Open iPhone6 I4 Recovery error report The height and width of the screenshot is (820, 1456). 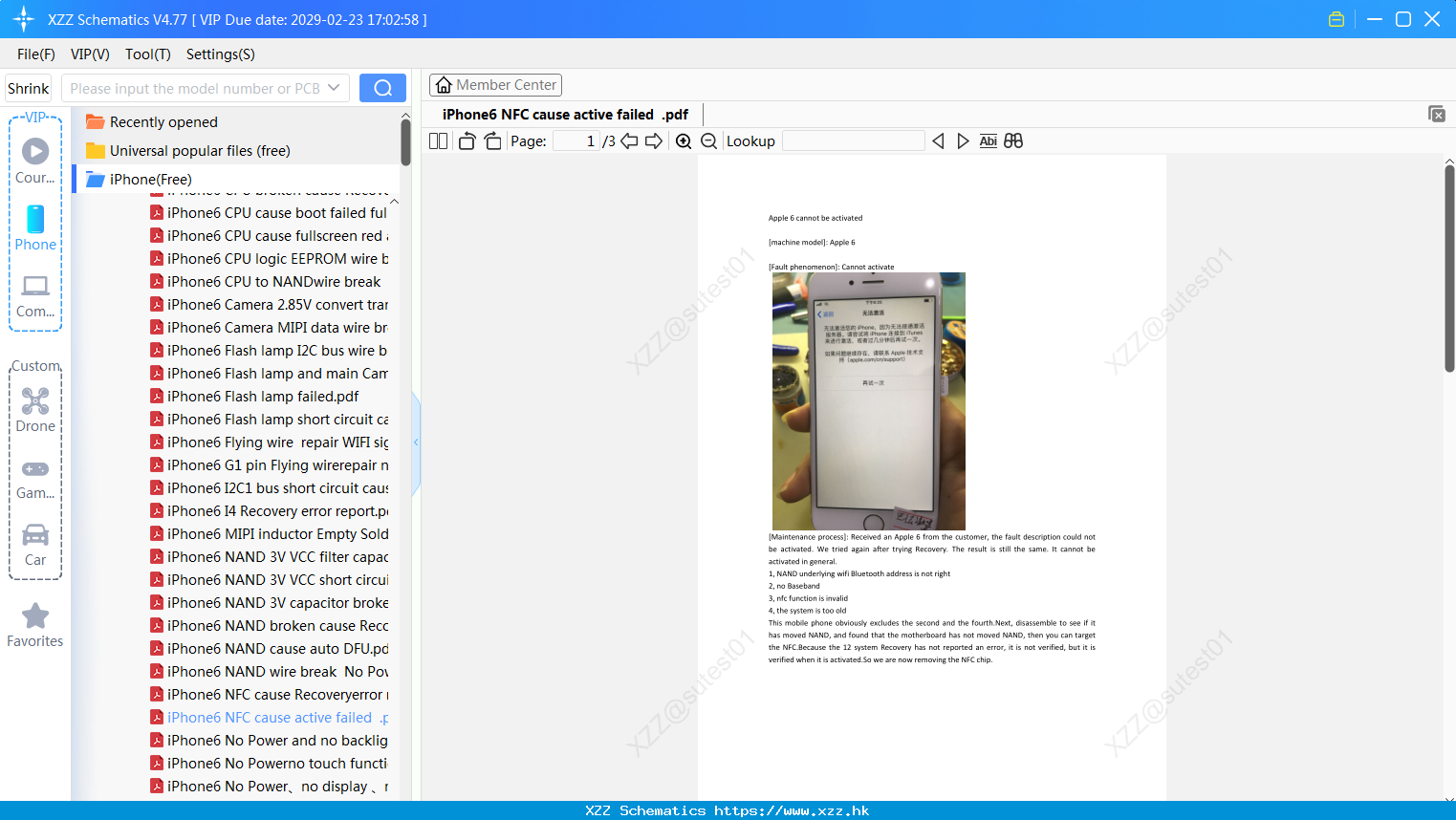point(269,511)
